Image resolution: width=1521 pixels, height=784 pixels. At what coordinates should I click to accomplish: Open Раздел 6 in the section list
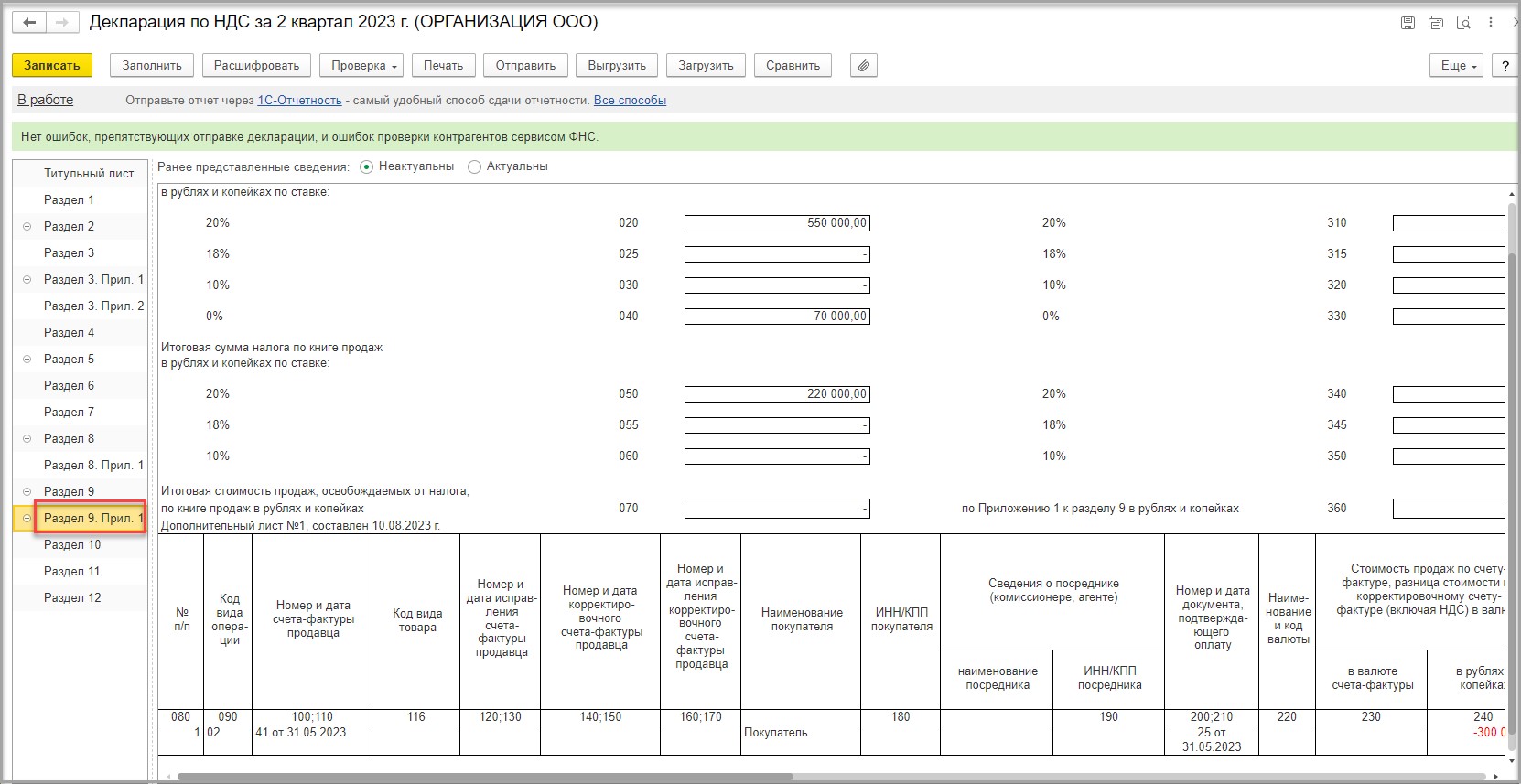coord(69,385)
